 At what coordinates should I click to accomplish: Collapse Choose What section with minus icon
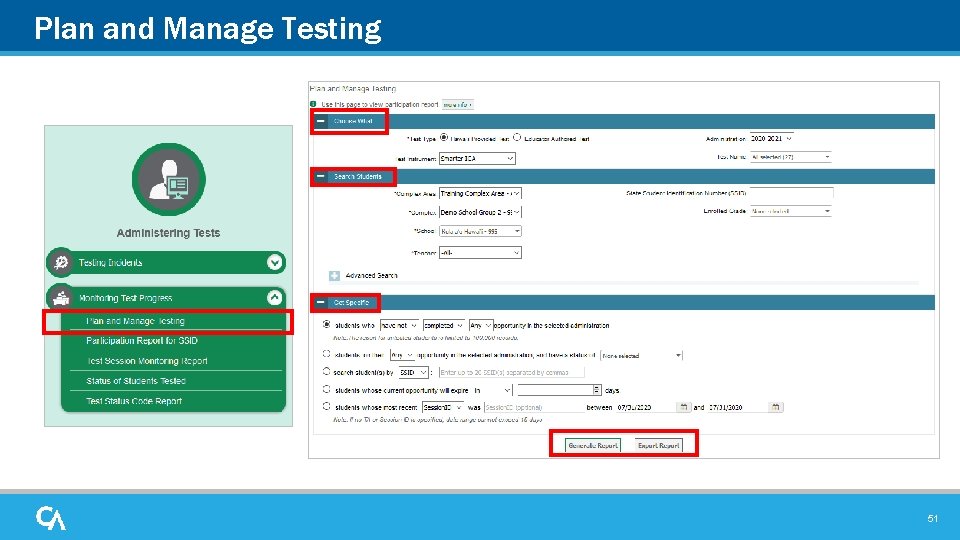coord(321,121)
